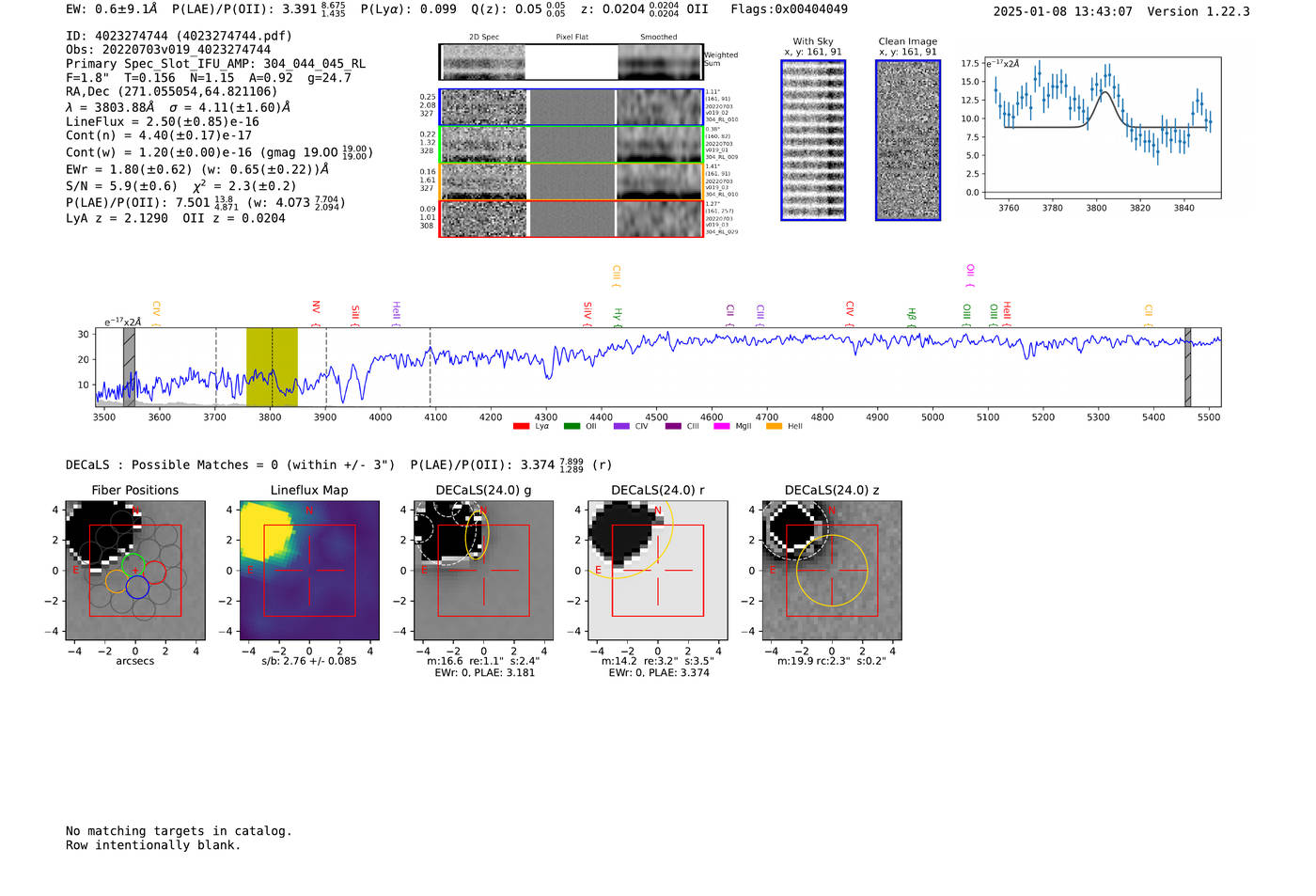Click the Smoothed column header

point(659,38)
